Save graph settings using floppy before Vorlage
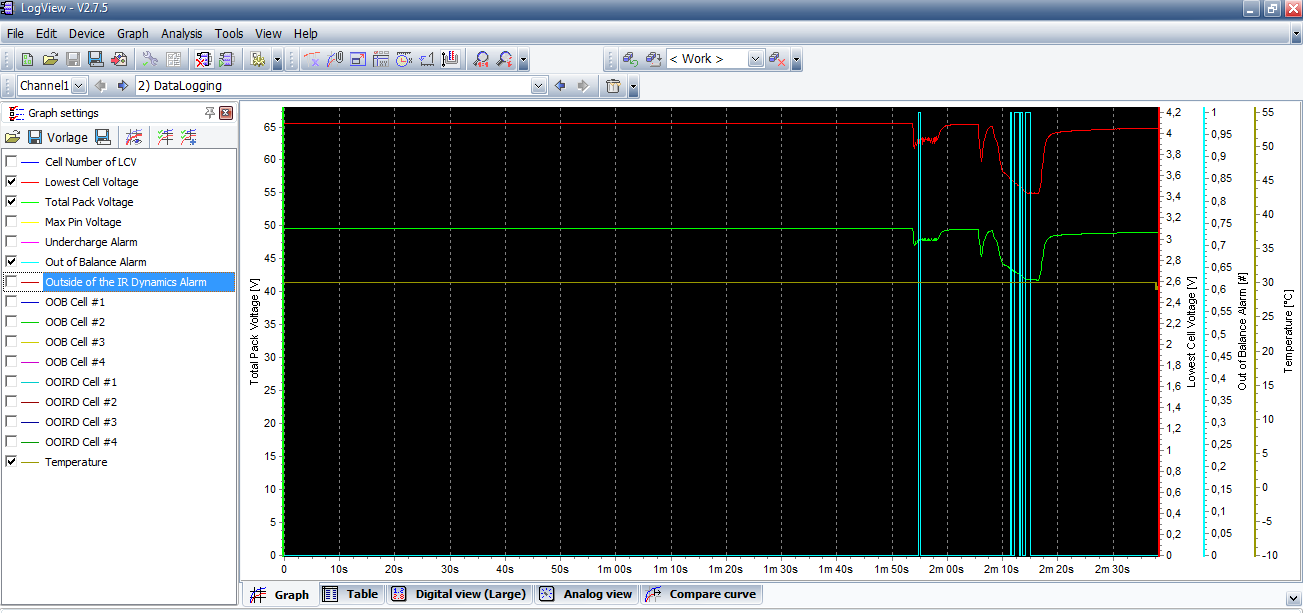 [35, 137]
